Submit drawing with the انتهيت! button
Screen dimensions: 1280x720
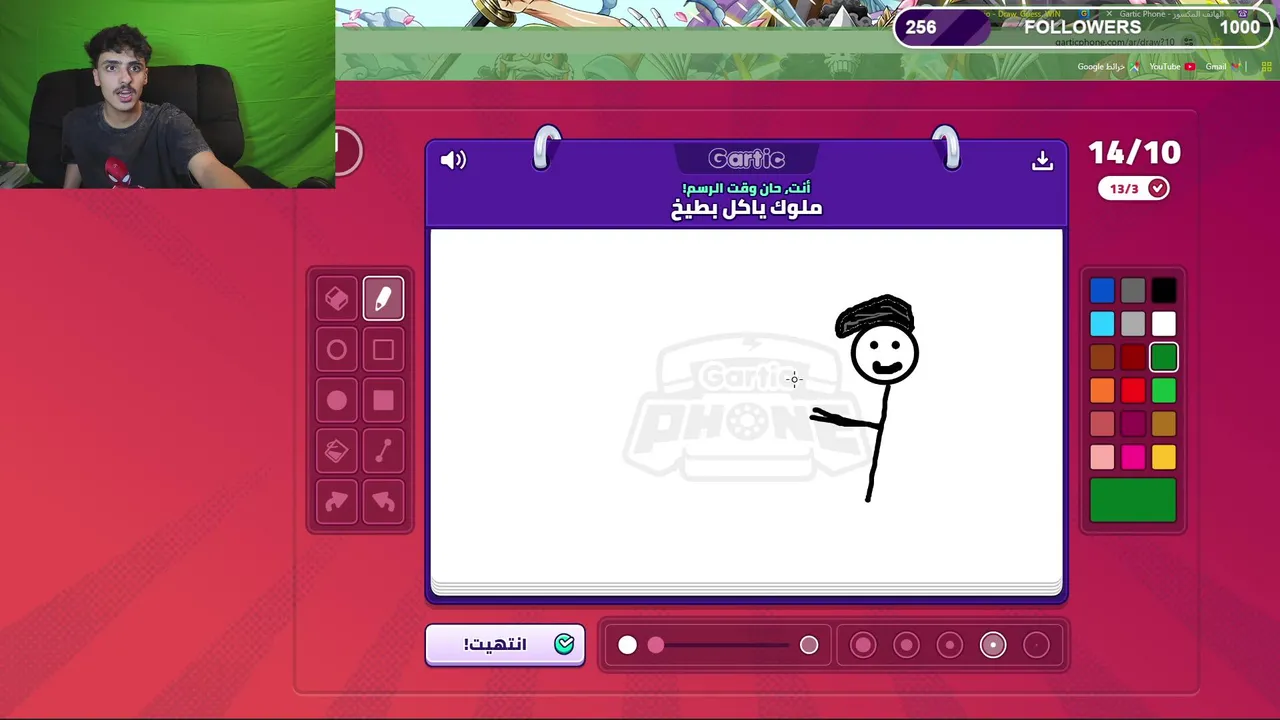505,645
